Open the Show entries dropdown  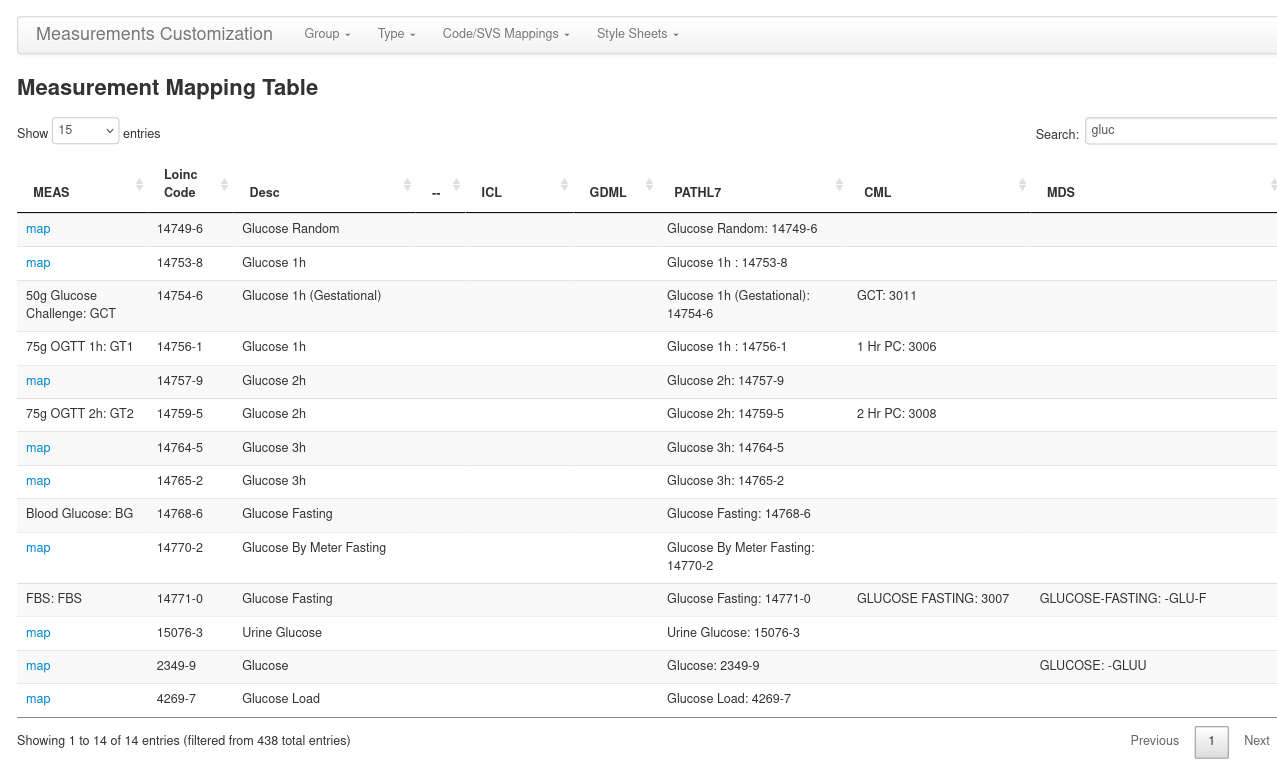(85, 130)
